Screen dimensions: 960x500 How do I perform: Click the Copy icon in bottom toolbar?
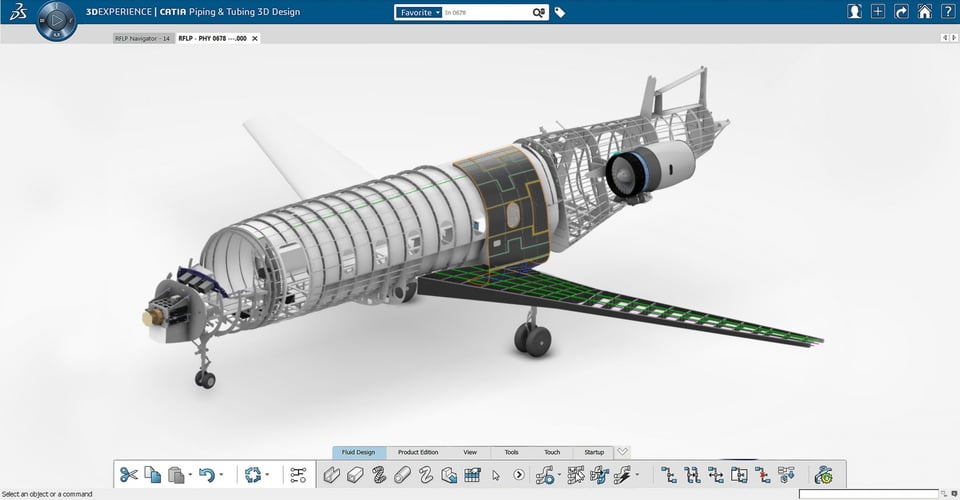coord(152,475)
